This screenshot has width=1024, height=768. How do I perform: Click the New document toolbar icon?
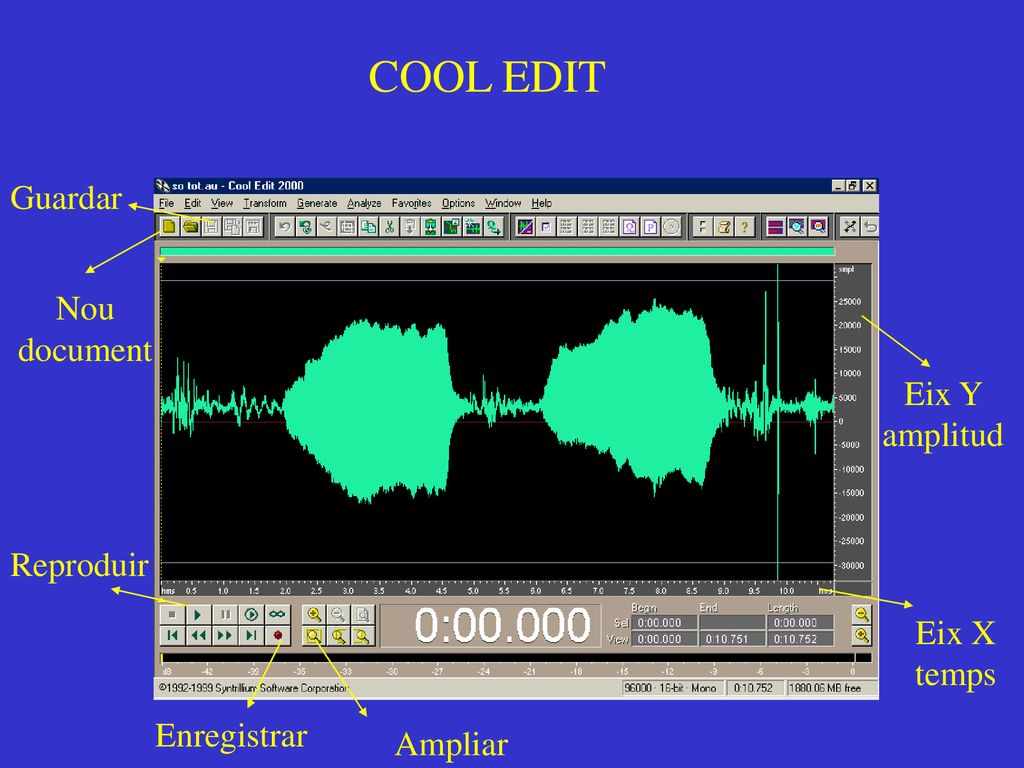170,227
